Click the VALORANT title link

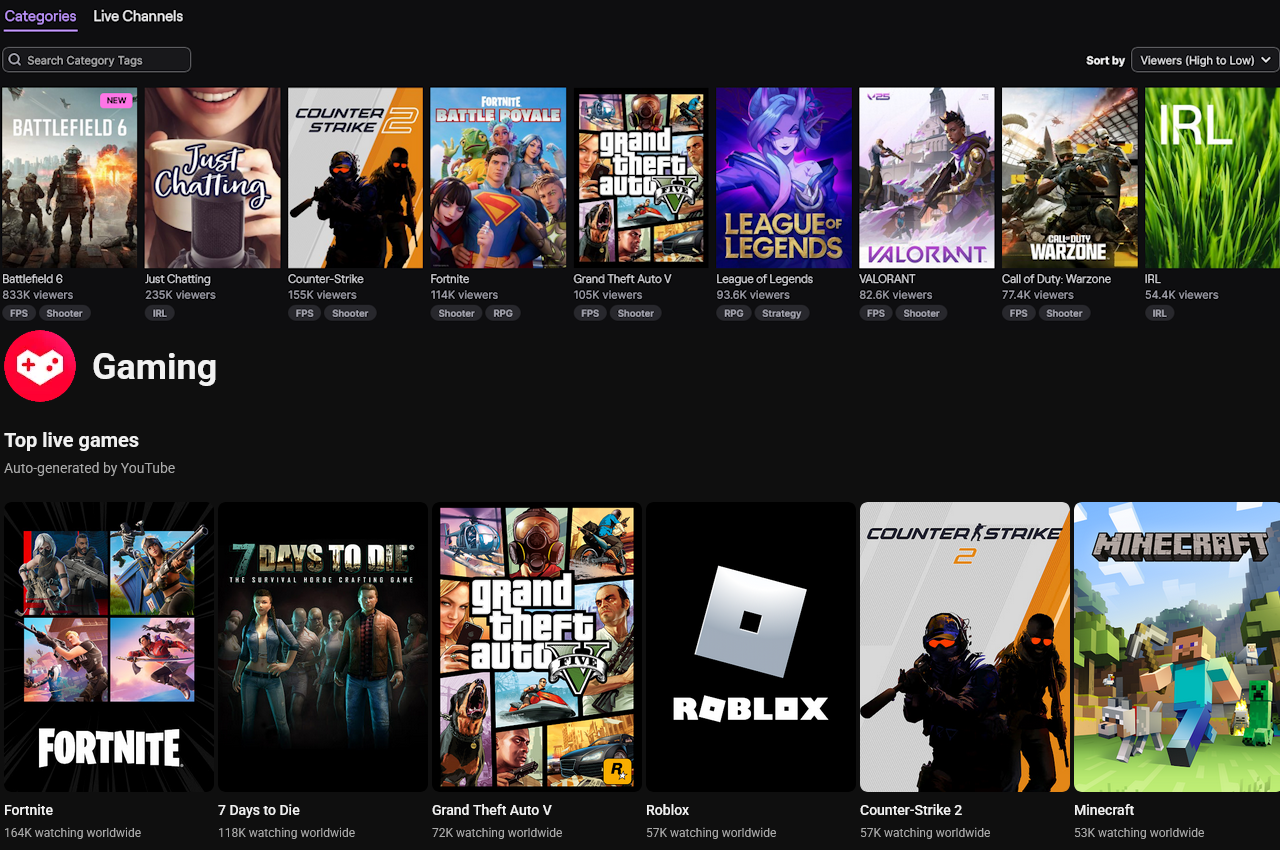[887, 279]
